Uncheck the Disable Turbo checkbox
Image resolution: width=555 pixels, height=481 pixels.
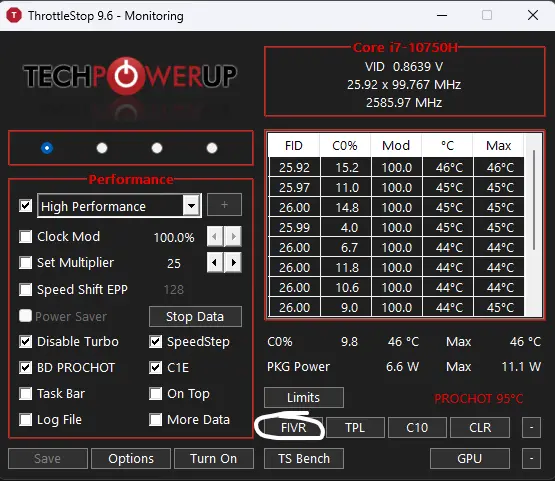point(25,342)
